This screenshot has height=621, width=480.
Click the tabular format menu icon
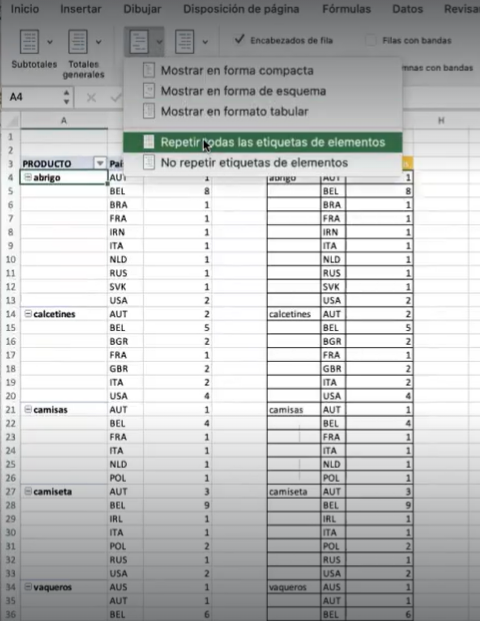(149, 111)
